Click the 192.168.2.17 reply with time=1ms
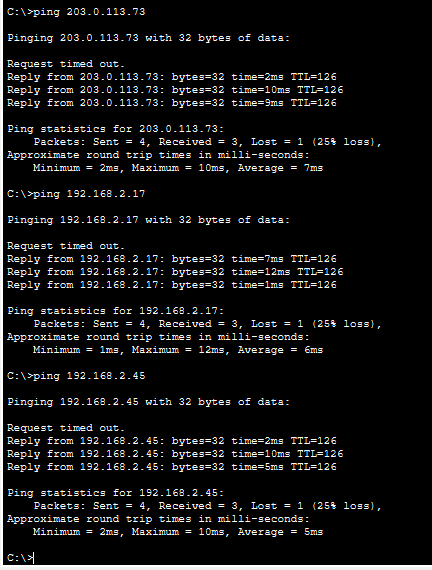The width and height of the screenshot is (432, 570). click(172, 285)
